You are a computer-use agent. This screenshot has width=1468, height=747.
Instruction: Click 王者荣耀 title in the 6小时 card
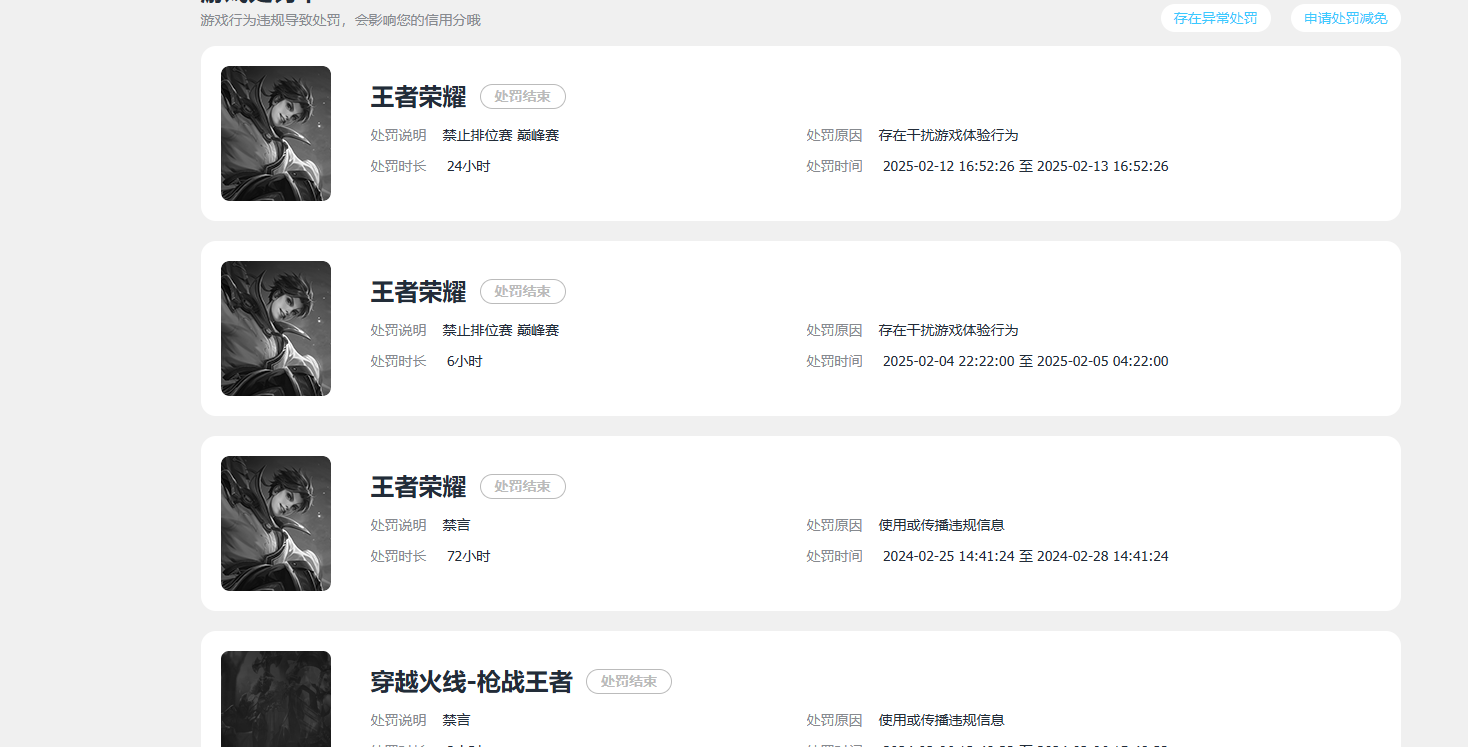pyautogui.click(x=418, y=292)
